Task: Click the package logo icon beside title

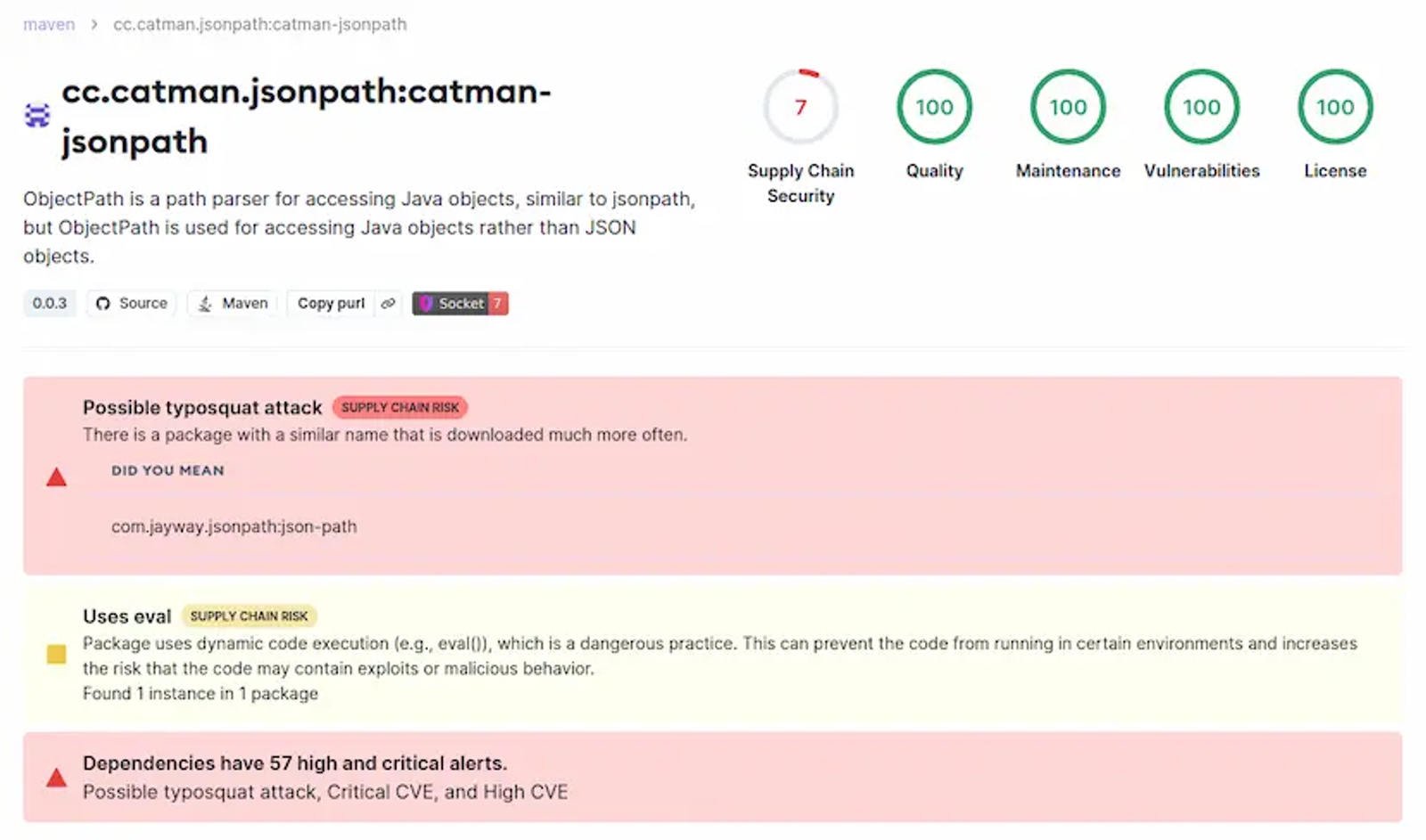Action: pyautogui.click(x=37, y=116)
